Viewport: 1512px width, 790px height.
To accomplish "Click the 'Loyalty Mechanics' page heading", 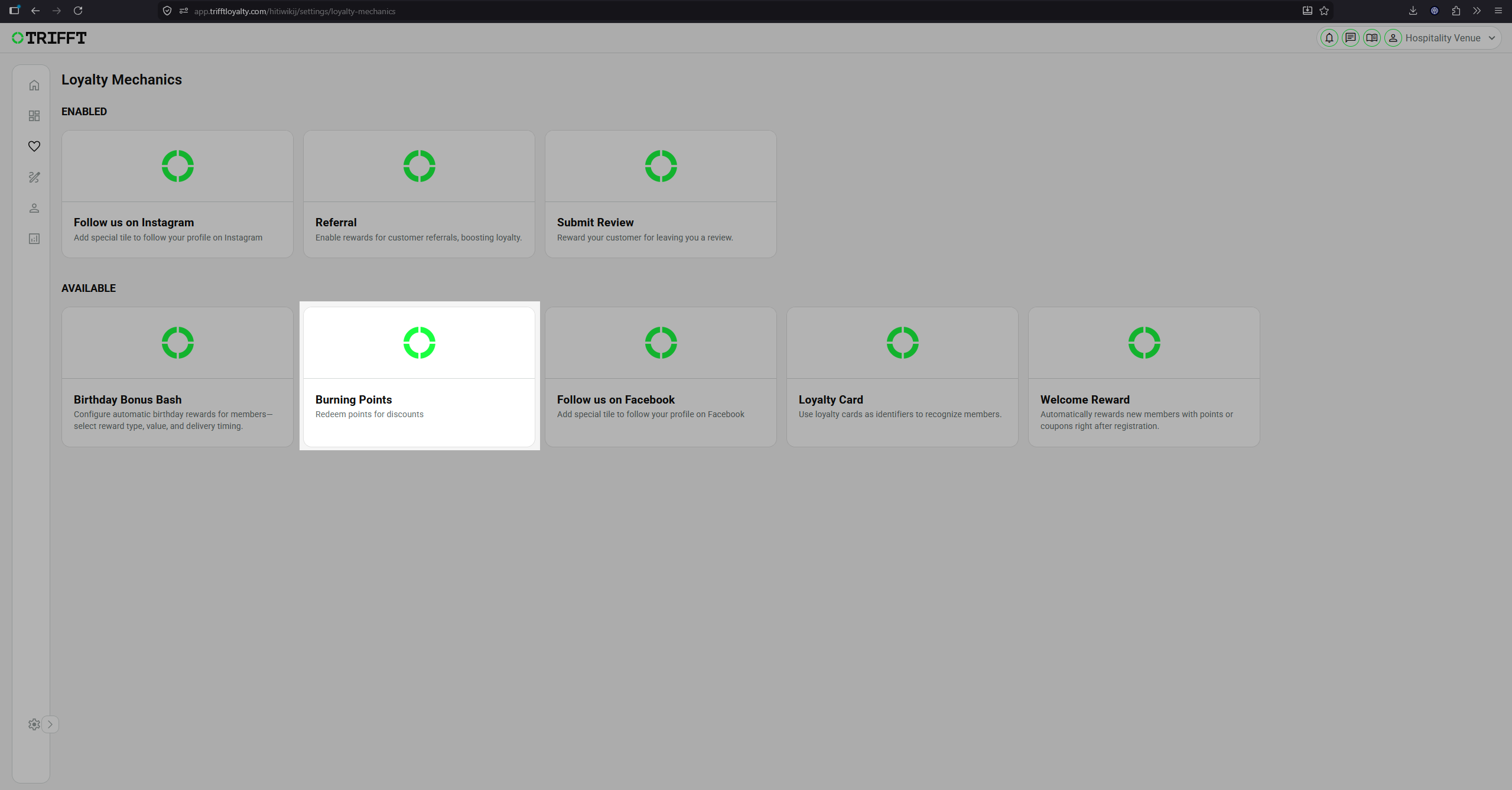I will tap(122, 80).
